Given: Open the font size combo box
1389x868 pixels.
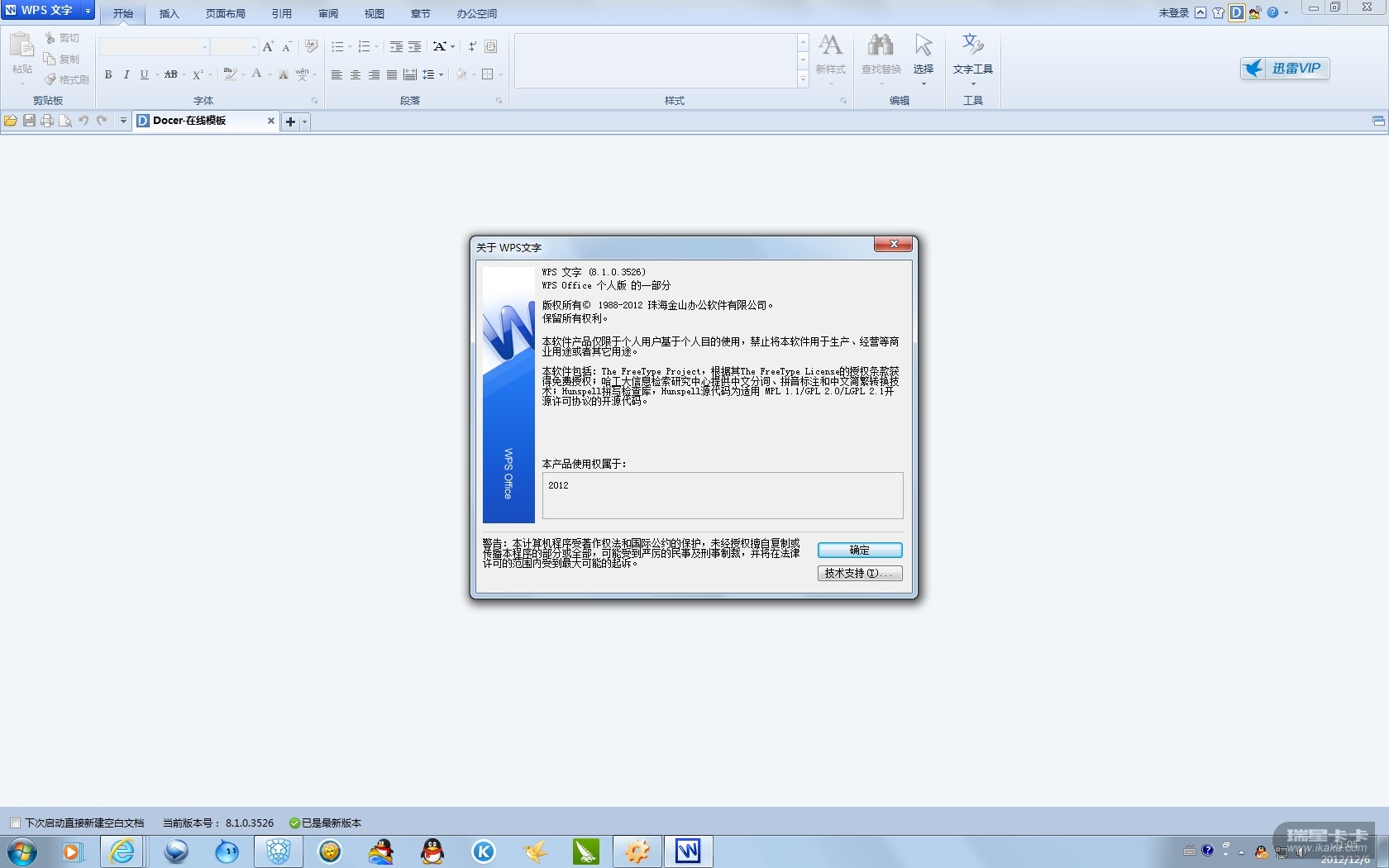Looking at the screenshot, I should coord(235,47).
